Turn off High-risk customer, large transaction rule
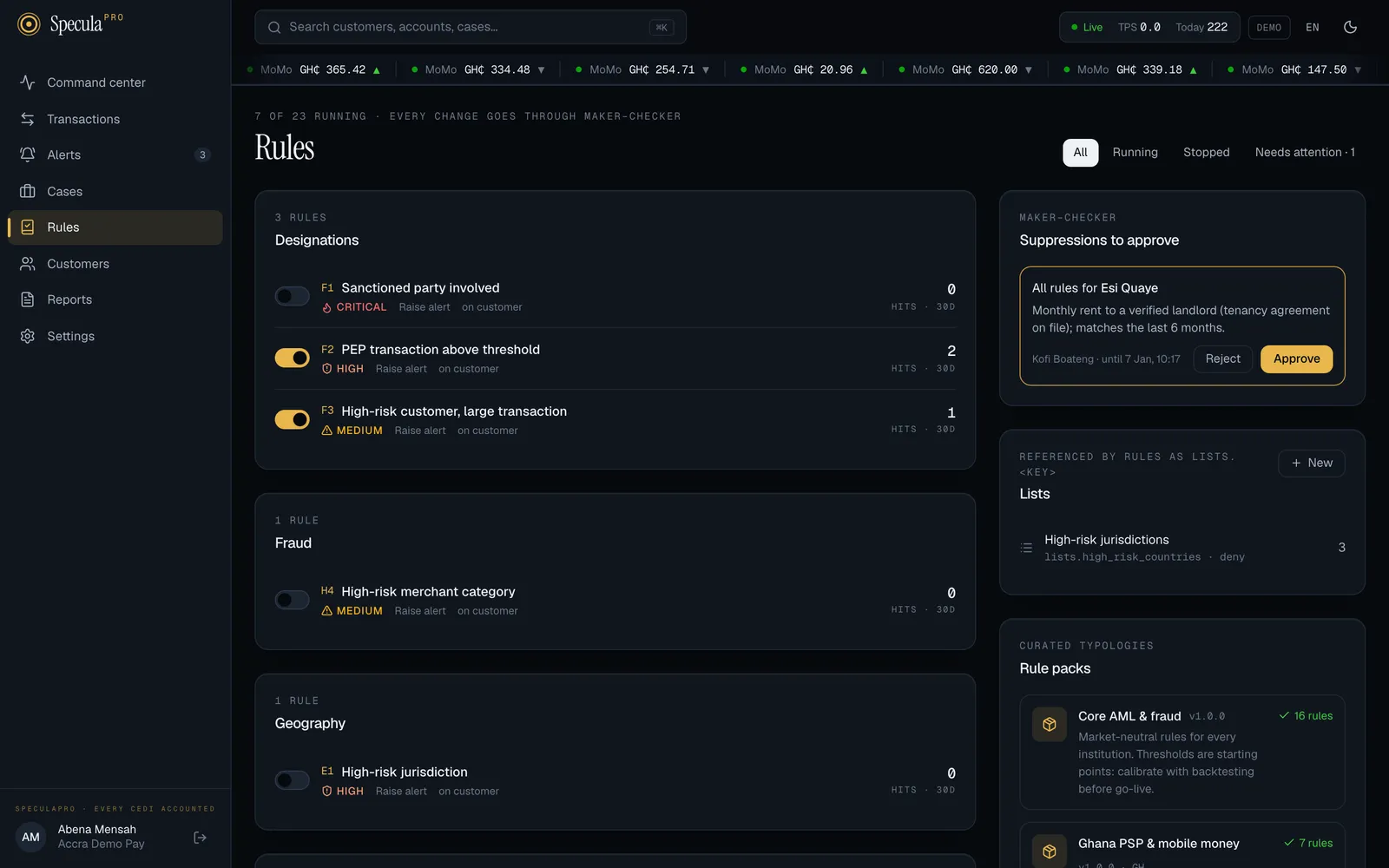This screenshot has height=868, width=1389. [292, 419]
